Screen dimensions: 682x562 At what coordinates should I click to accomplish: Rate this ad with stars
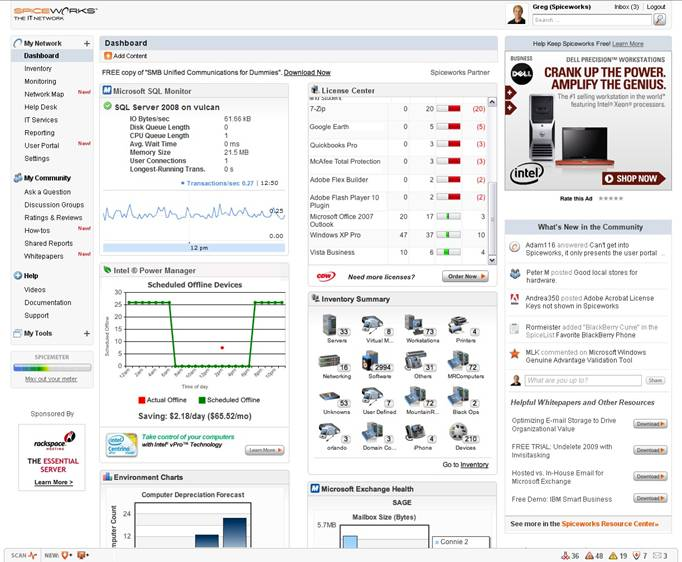pos(611,198)
